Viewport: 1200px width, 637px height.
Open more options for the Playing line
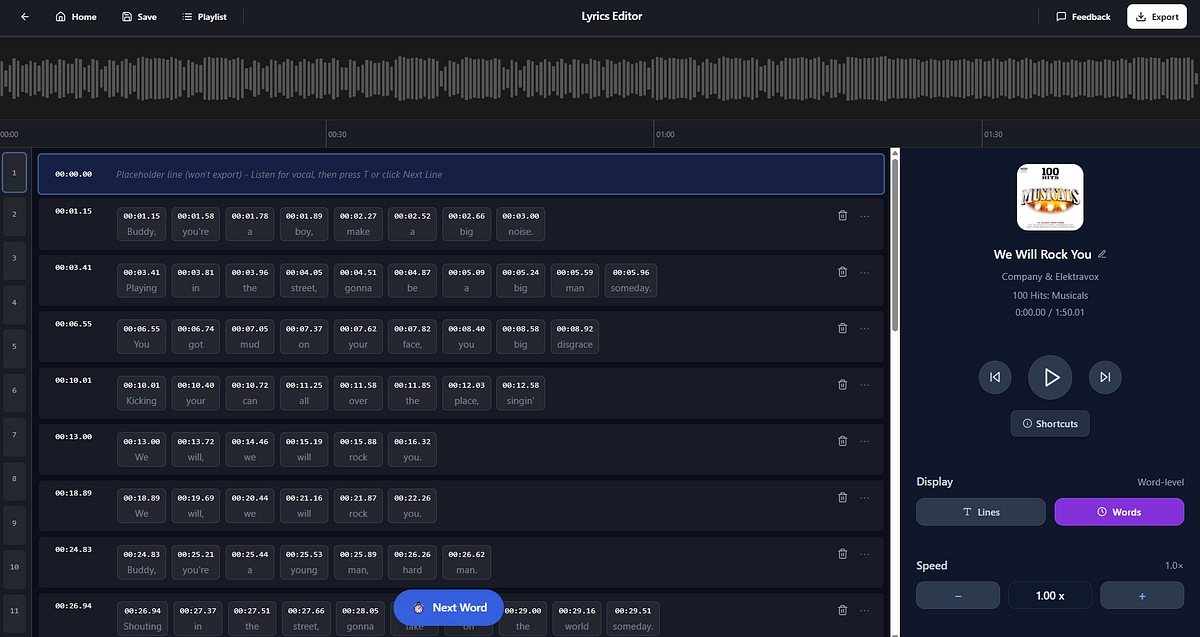click(x=865, y=272)
